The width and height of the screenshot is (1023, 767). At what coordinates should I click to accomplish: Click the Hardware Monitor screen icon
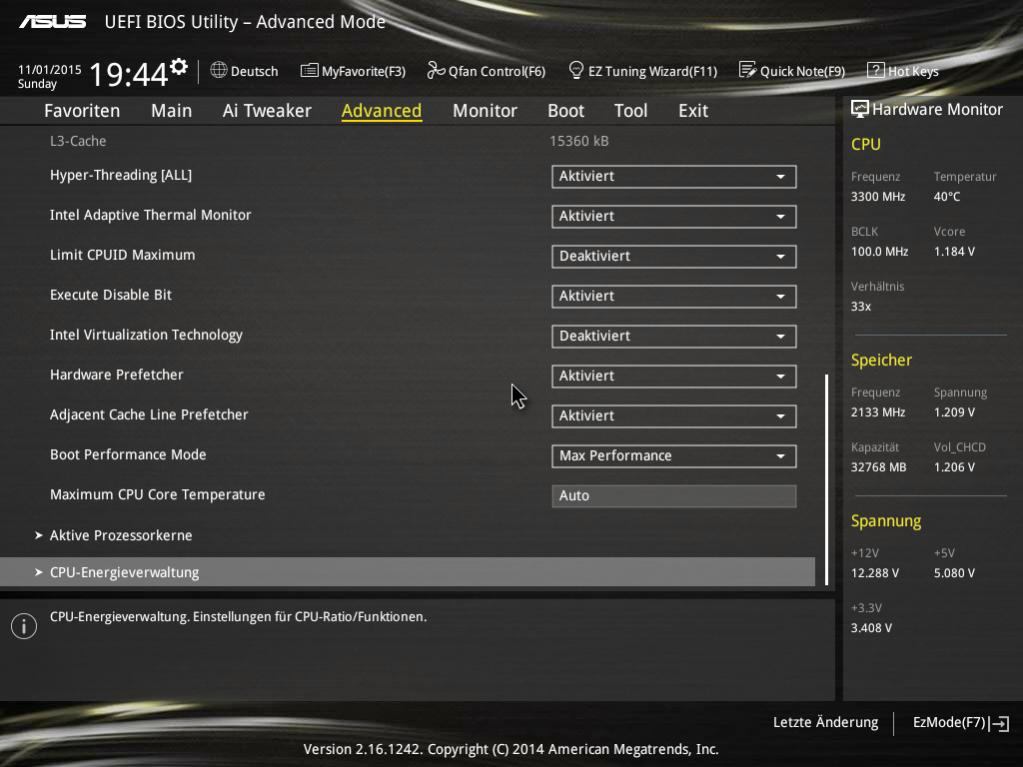[x=859, y=109]
